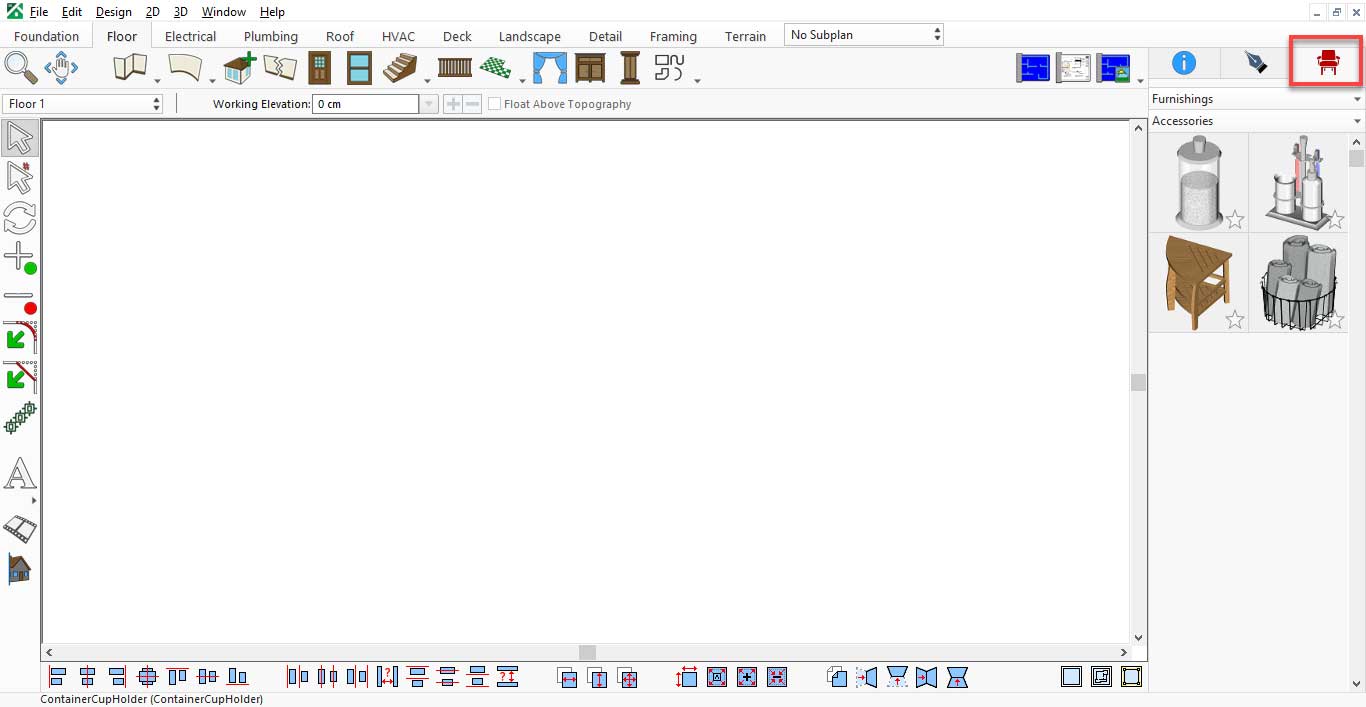Screen dimensions: 1366x707
Task: Enable Float Above Topography checkbox
Action: tap(494, 104)
